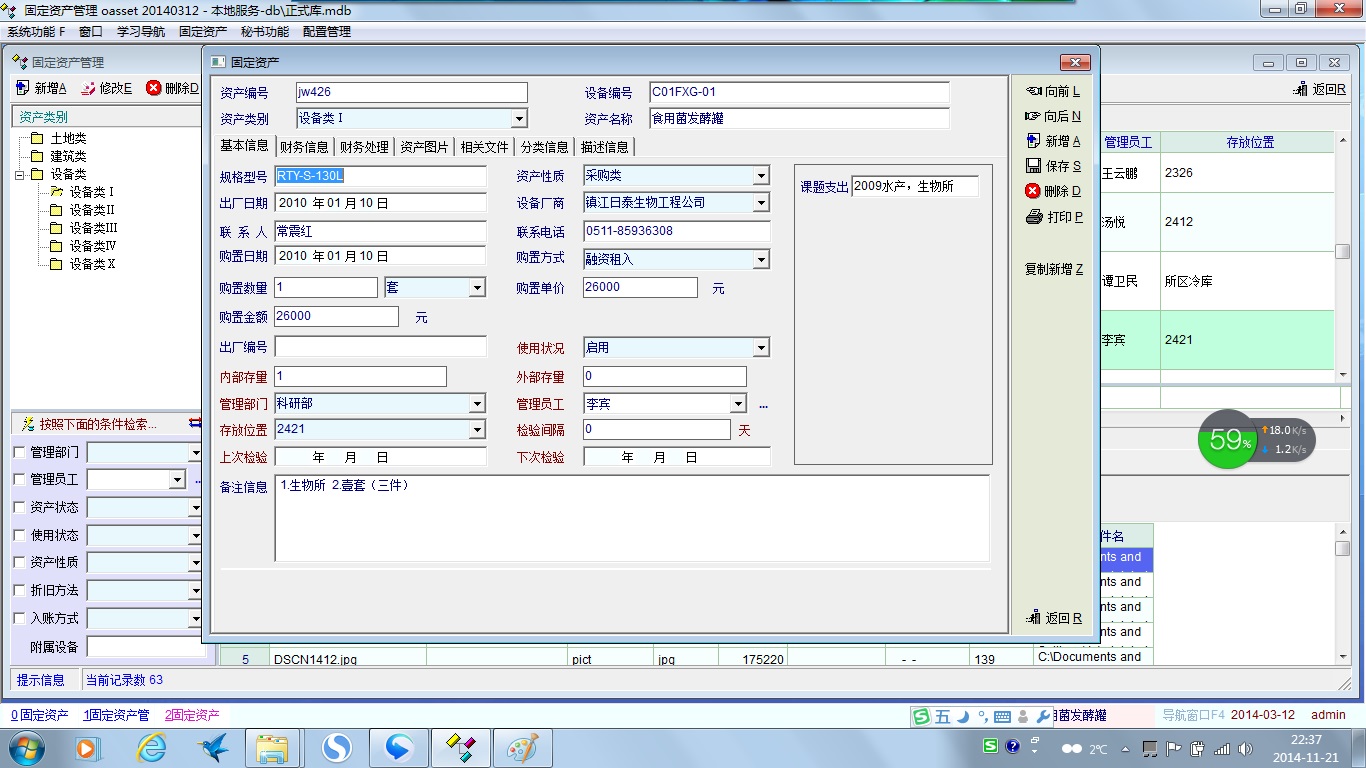Open the 购置方式 dropdown showing 融资租入
The width and height of the screenshot is (1366, 768).
click(761, 260)
